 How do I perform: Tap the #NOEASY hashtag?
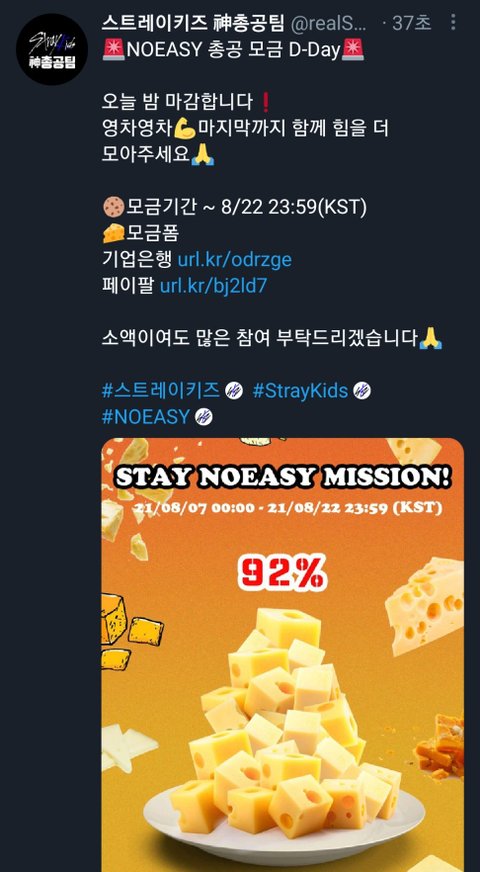coord(146,417)
